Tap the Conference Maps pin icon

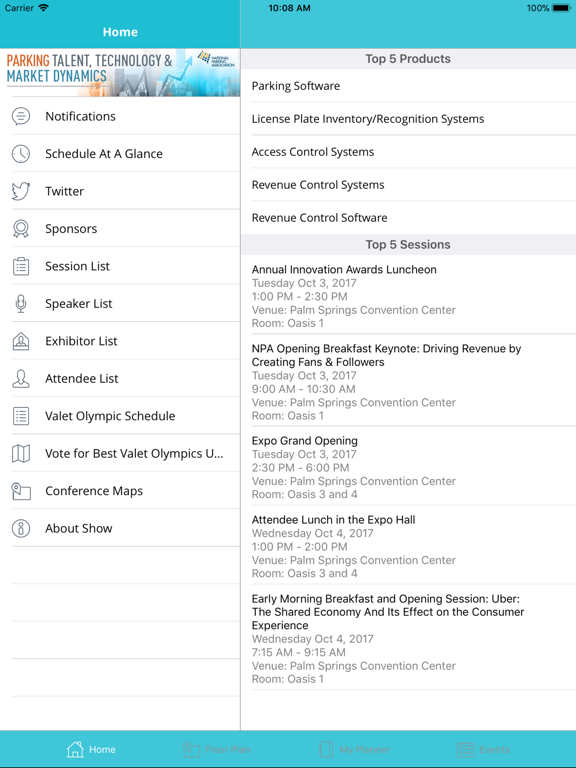click(21, 491)
